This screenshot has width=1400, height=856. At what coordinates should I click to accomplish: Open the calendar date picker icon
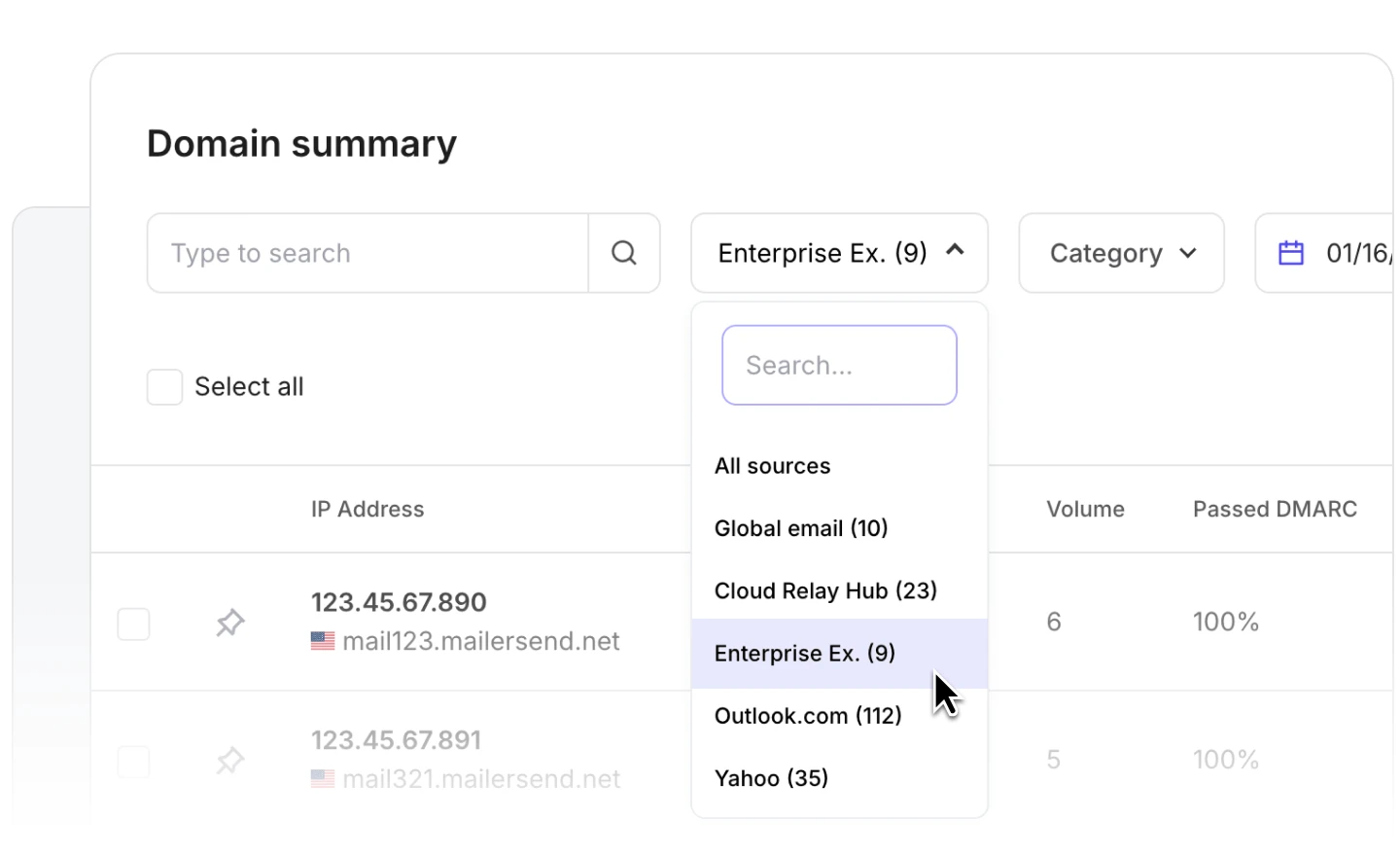pyautogui.click(x=1290, y=253)
